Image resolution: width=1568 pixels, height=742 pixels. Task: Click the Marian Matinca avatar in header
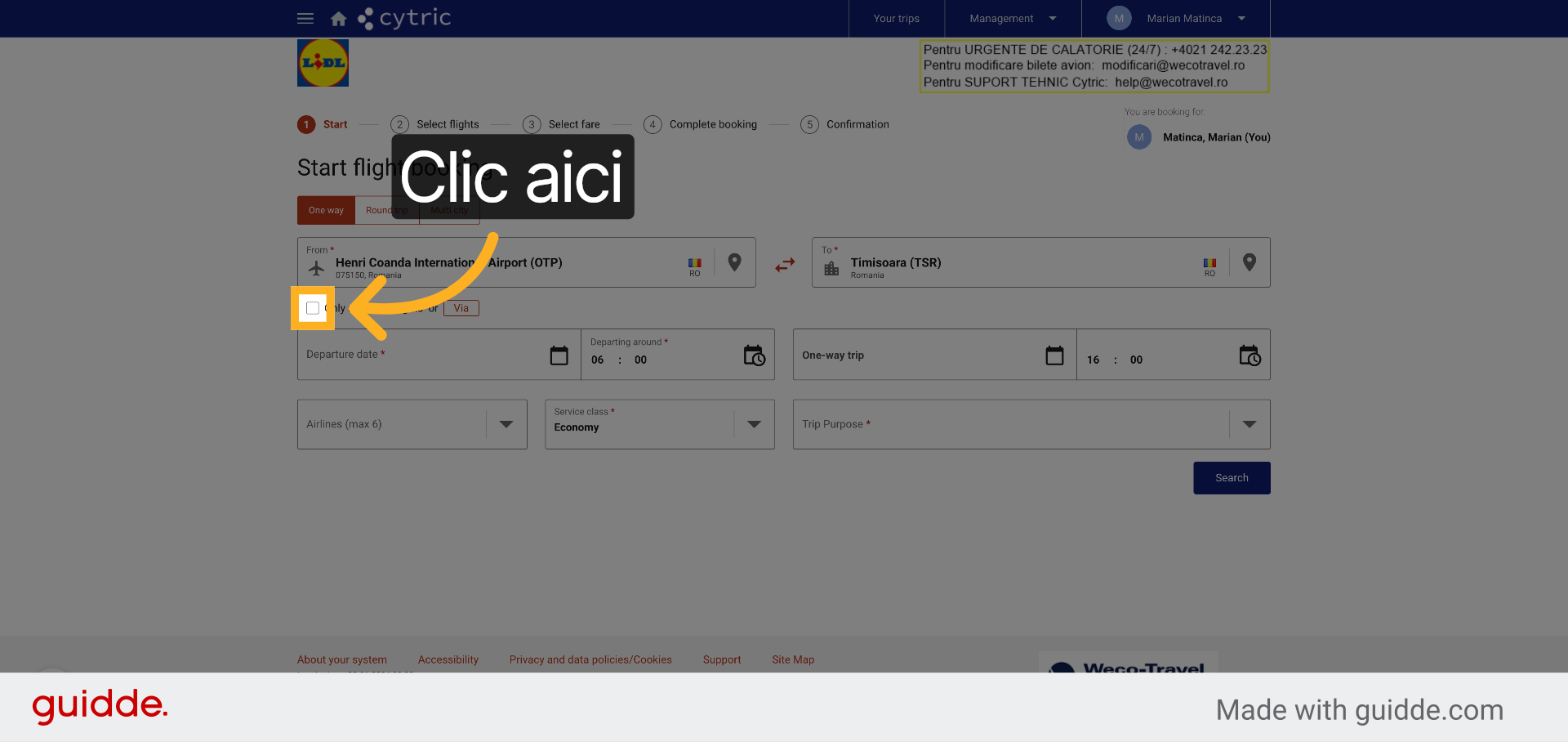(x=1119, y=18)
